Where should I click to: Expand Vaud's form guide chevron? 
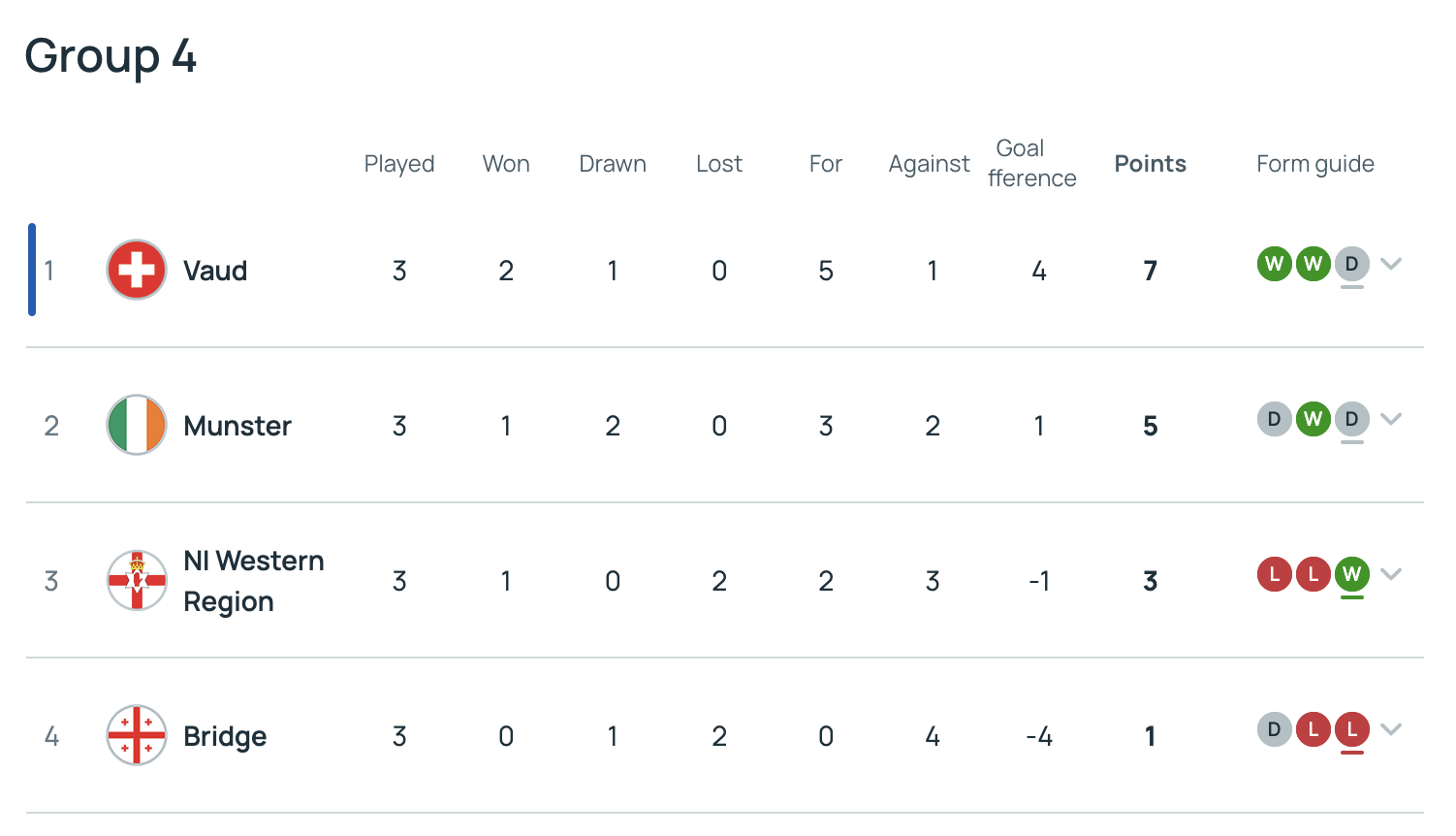click(1391, 264)
